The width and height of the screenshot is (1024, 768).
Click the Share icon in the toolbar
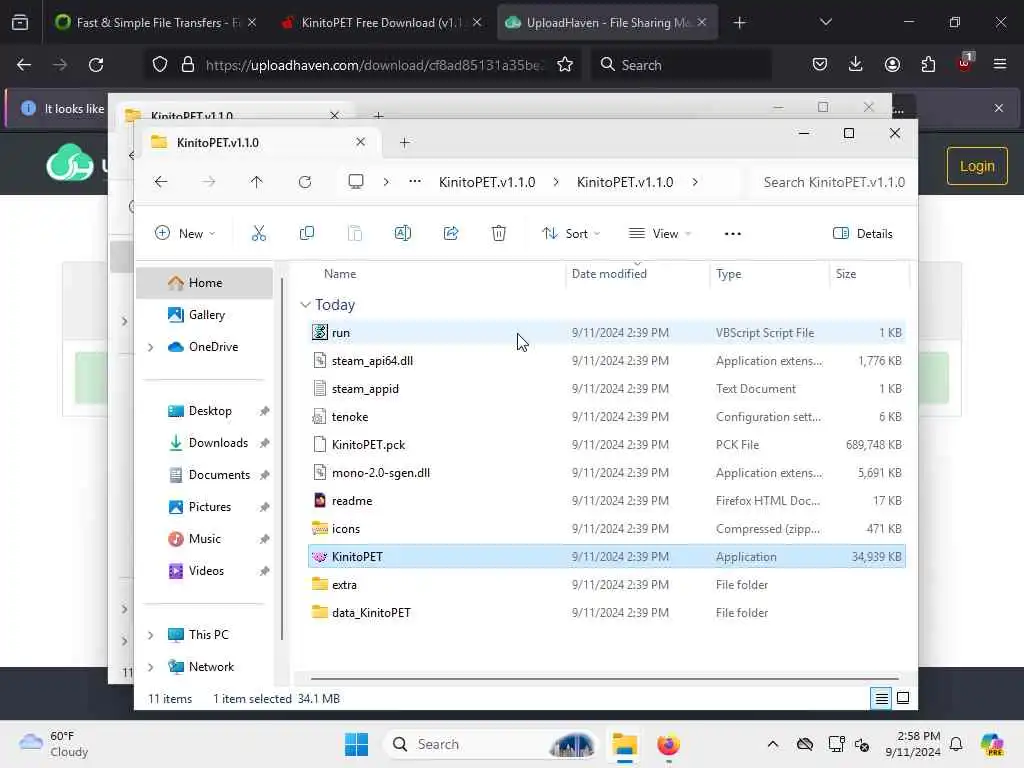(x=451, y=233)
